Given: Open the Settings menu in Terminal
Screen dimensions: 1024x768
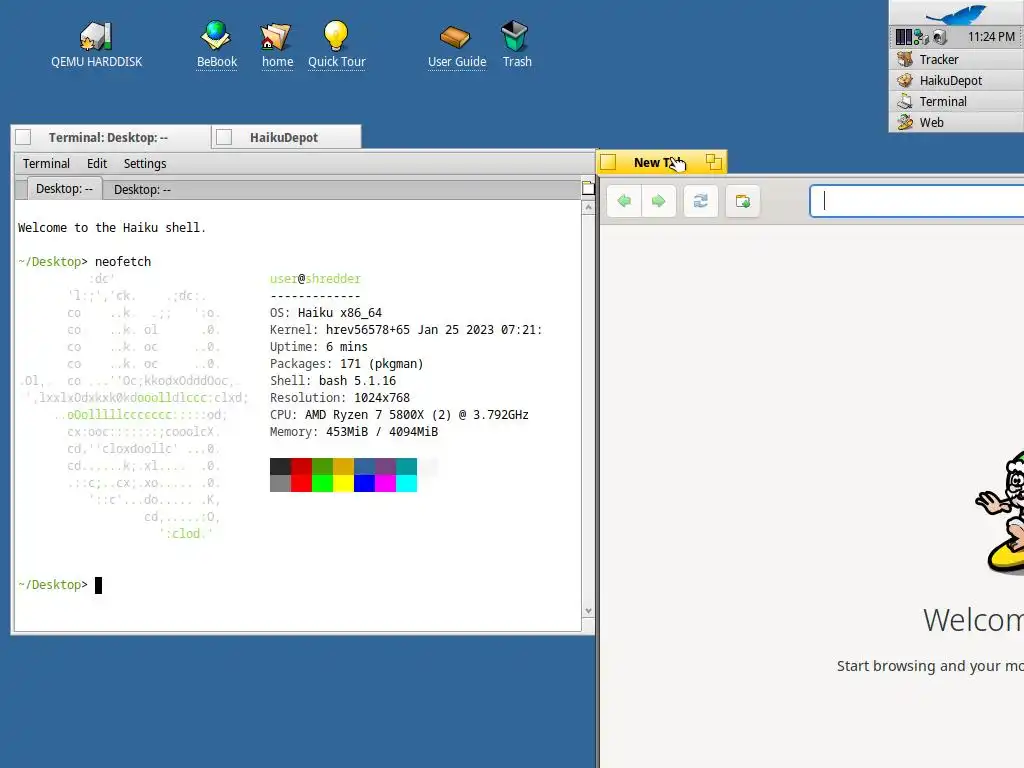Looking at the screenshot, I should point(145,163).
